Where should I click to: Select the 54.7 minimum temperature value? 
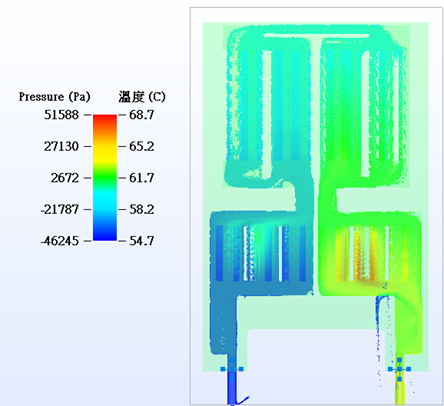(x=142, y=241)
